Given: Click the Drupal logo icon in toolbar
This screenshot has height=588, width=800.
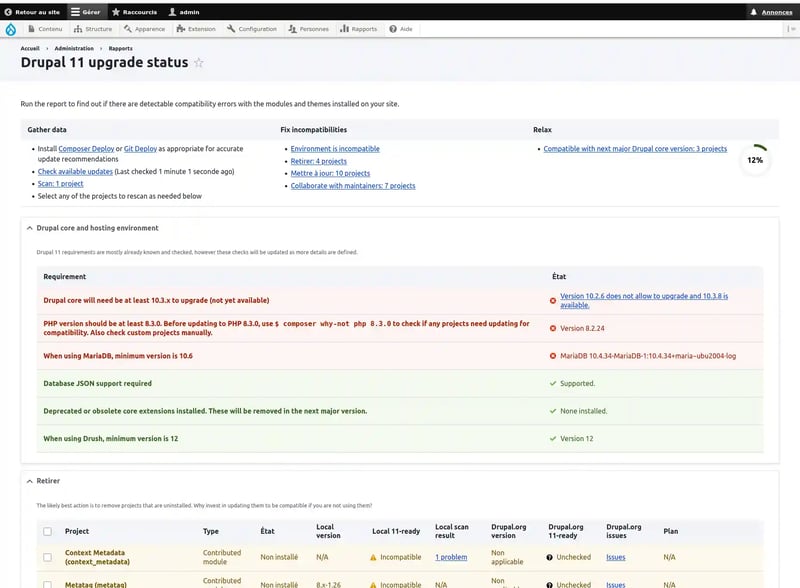Looking at the screenshot, I should 11,30.
